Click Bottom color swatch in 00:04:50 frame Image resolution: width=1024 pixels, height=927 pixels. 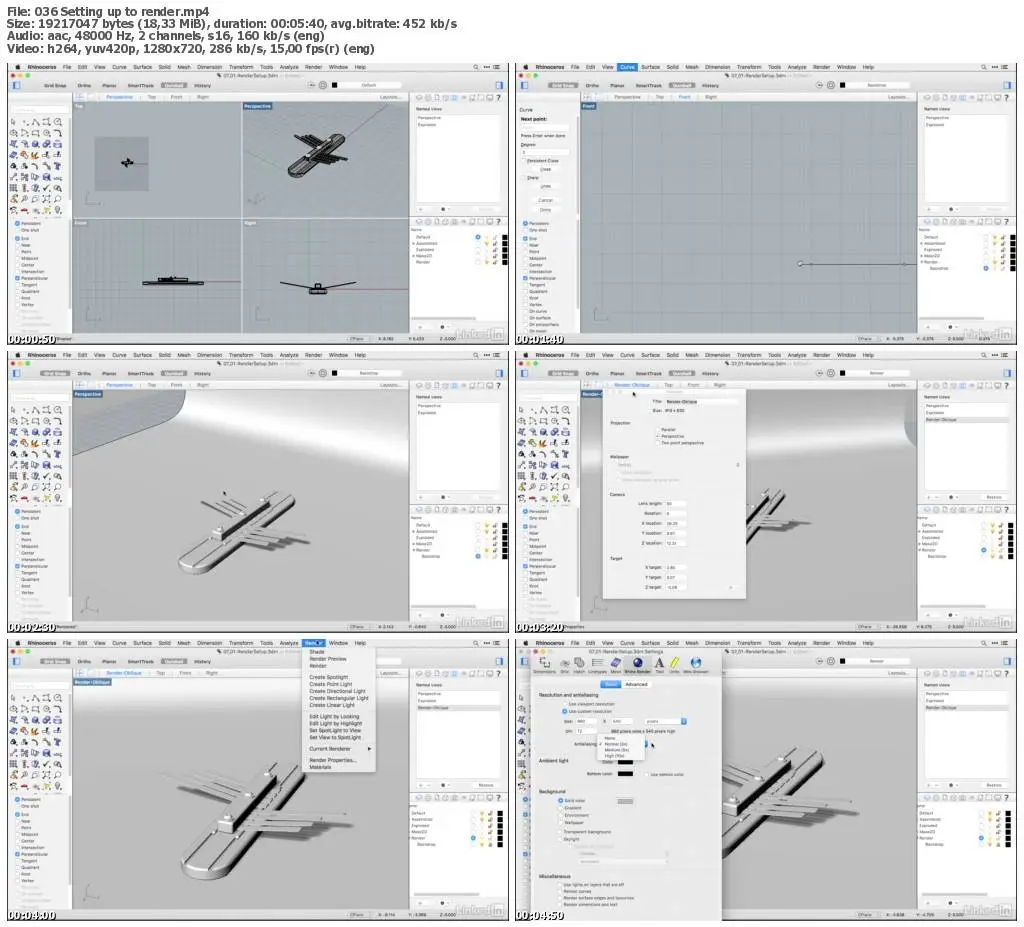[x=625, y=774]
